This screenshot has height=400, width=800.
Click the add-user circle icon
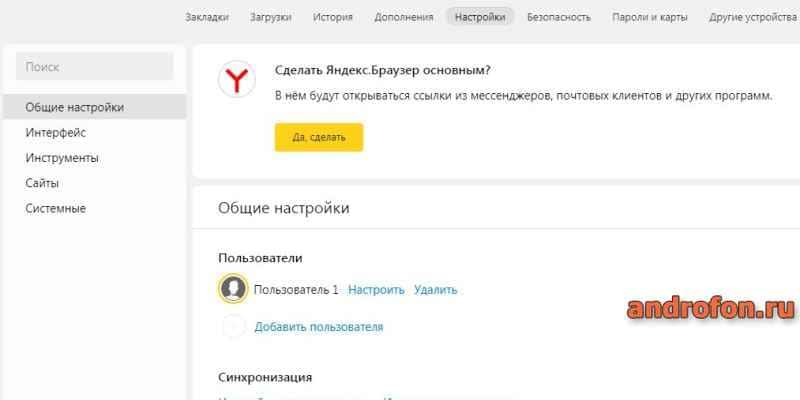pyautogui.click(x=234, y=327)
